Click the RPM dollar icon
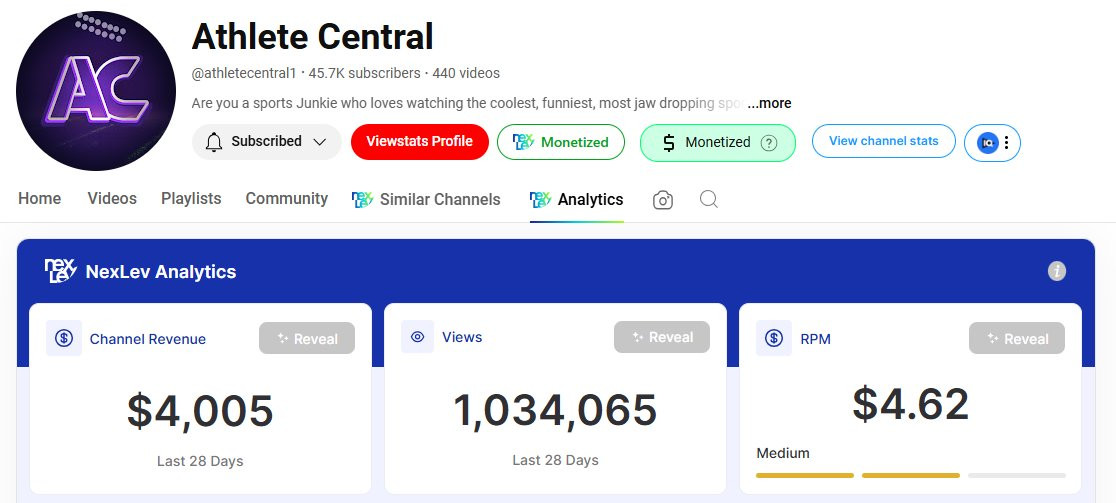1116x503 pixels. coord(773,338)
